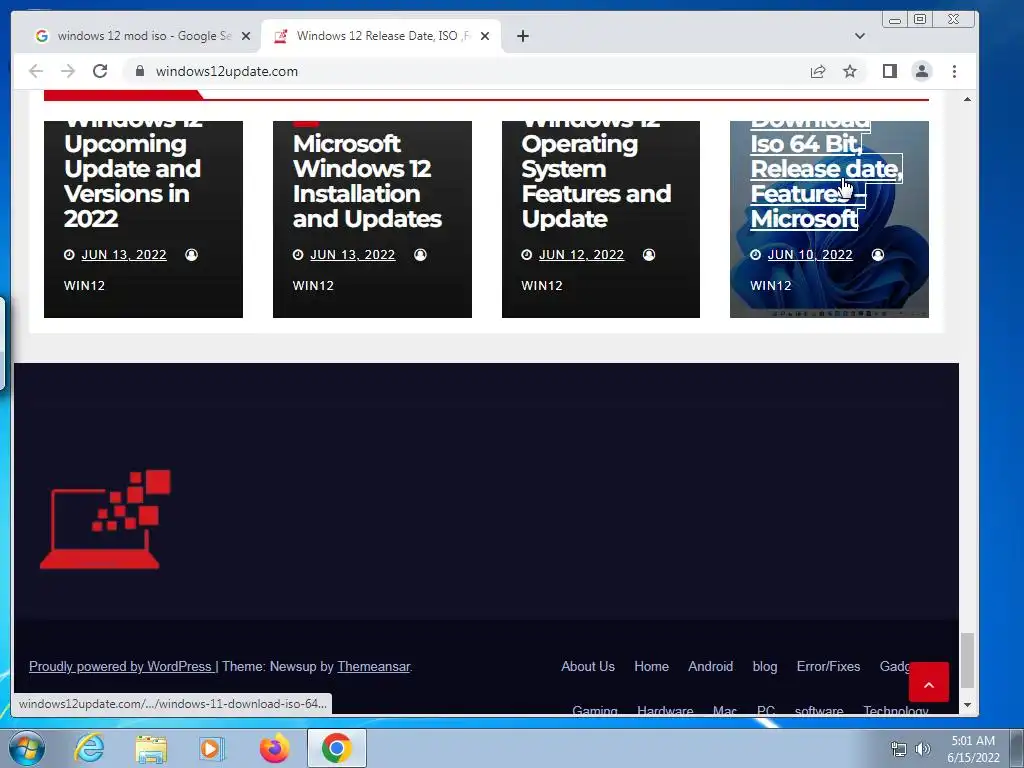Screen dimensions: 1024x768
Task: Share this page icon
Action: pyautogui.click(x=818, y=71)
